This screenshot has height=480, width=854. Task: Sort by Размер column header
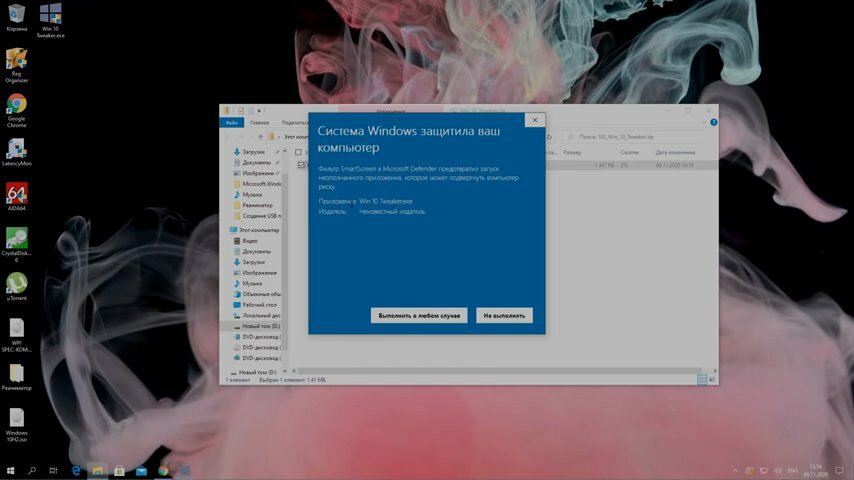click(572, 153)
